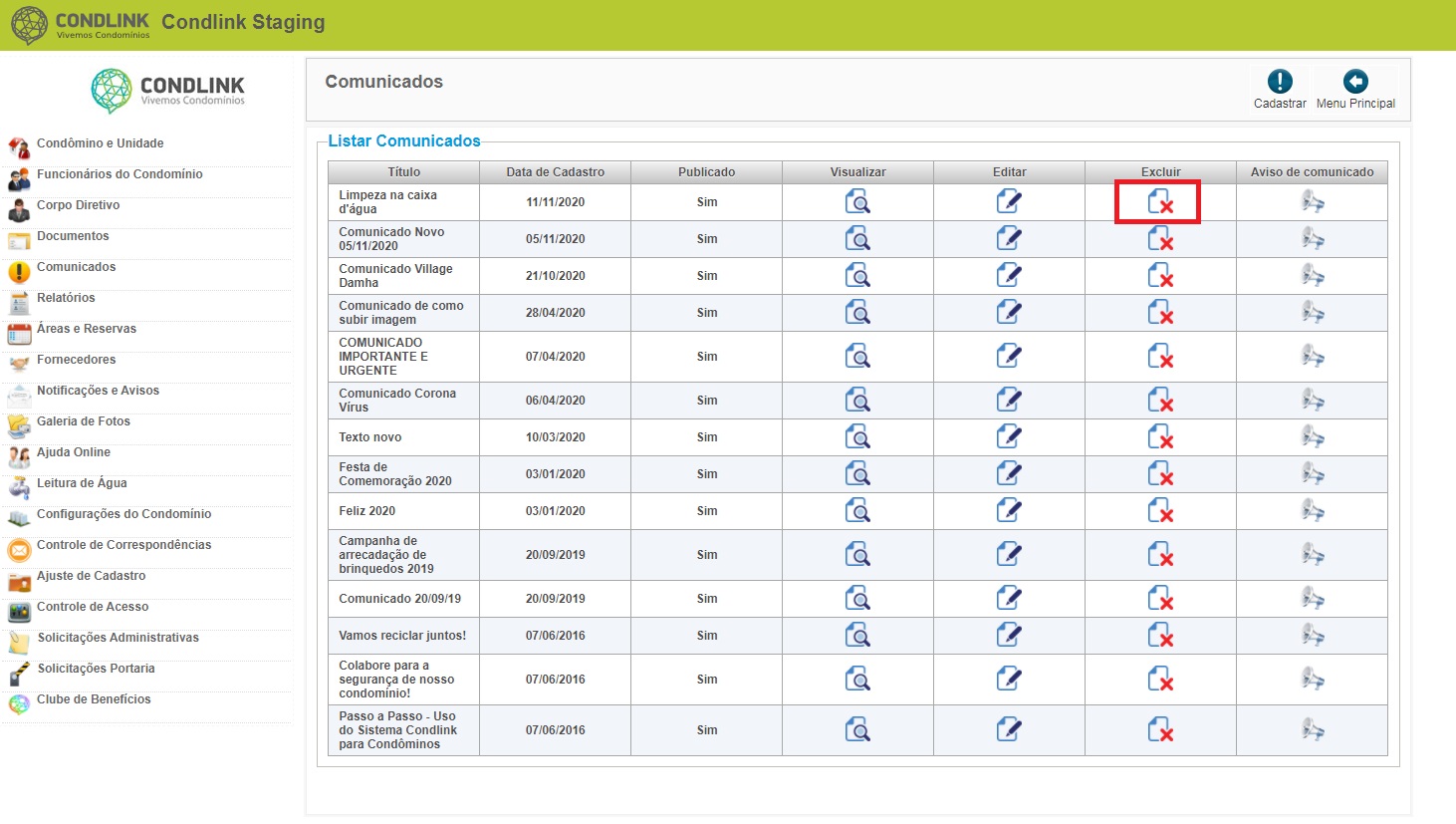Image resolution: width=1456 pixels, height=824 pixels.
Task: Select Documentos in the sidebar
Action: click(x=73, y=236)
